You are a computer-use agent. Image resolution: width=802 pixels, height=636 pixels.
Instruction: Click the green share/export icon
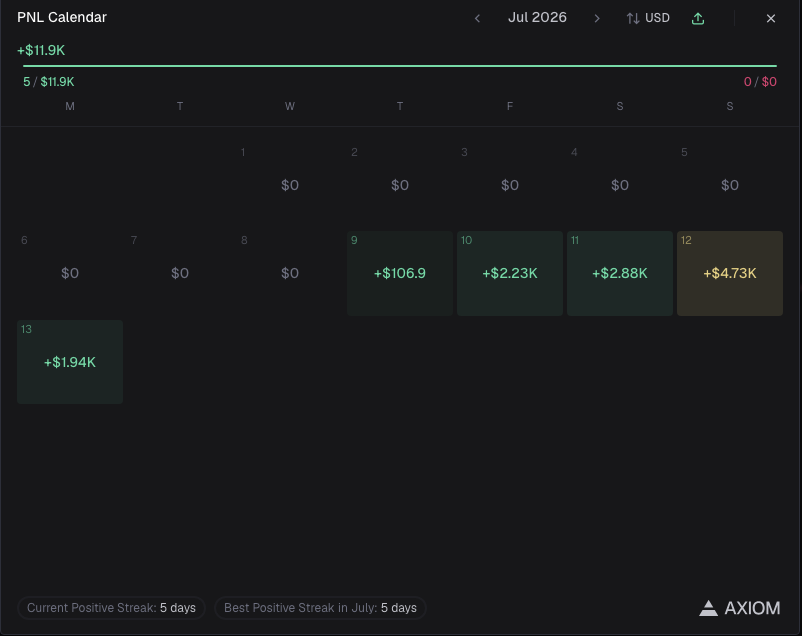[698, 18]
